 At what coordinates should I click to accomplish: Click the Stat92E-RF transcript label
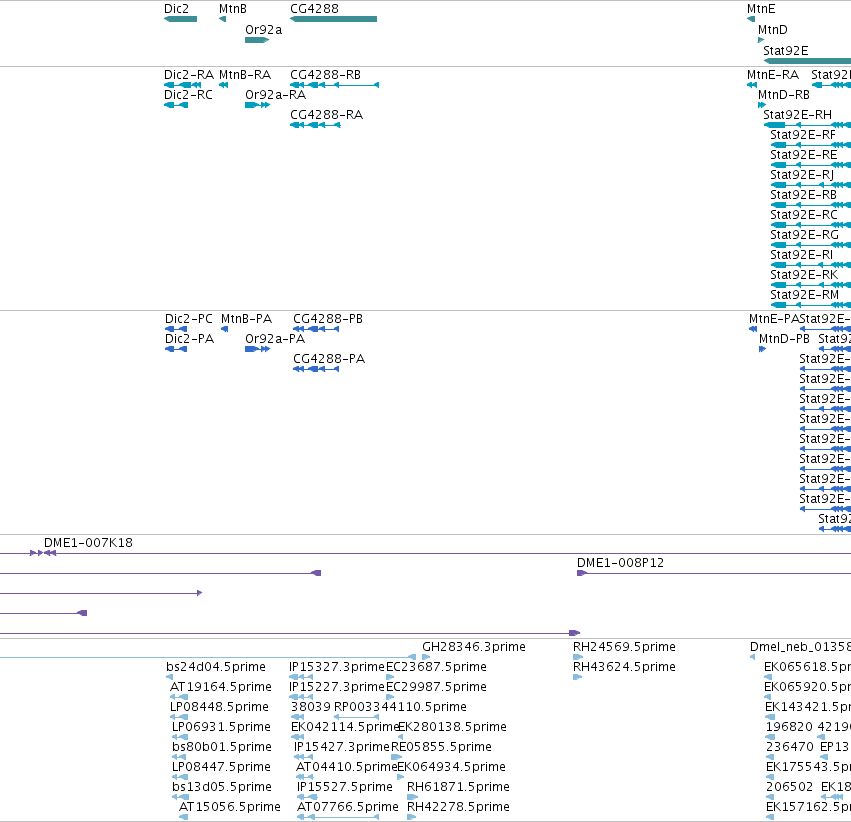(x=803, y=135)
